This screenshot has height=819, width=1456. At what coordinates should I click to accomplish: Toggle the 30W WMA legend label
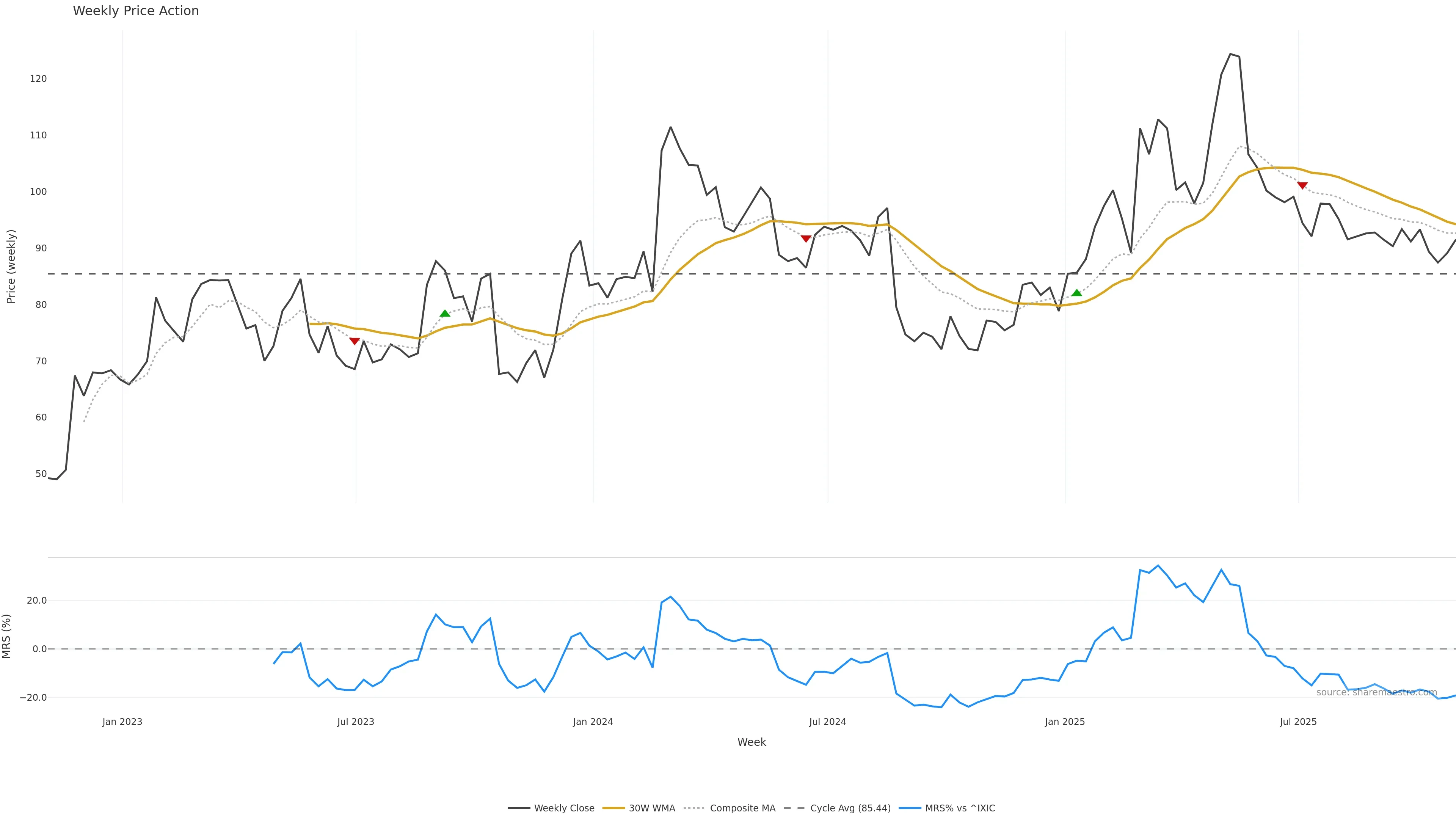click(x=652, y=808)
